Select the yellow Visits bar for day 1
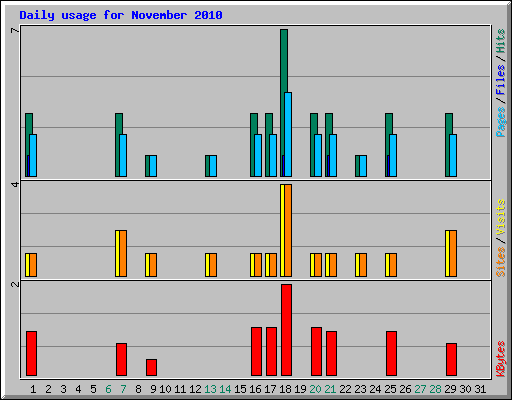 tap(27, 265)
